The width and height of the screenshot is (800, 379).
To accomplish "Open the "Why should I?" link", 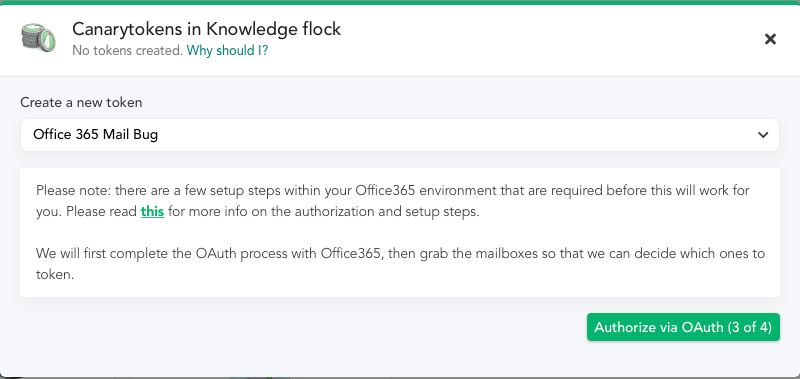I will [227, 50].
